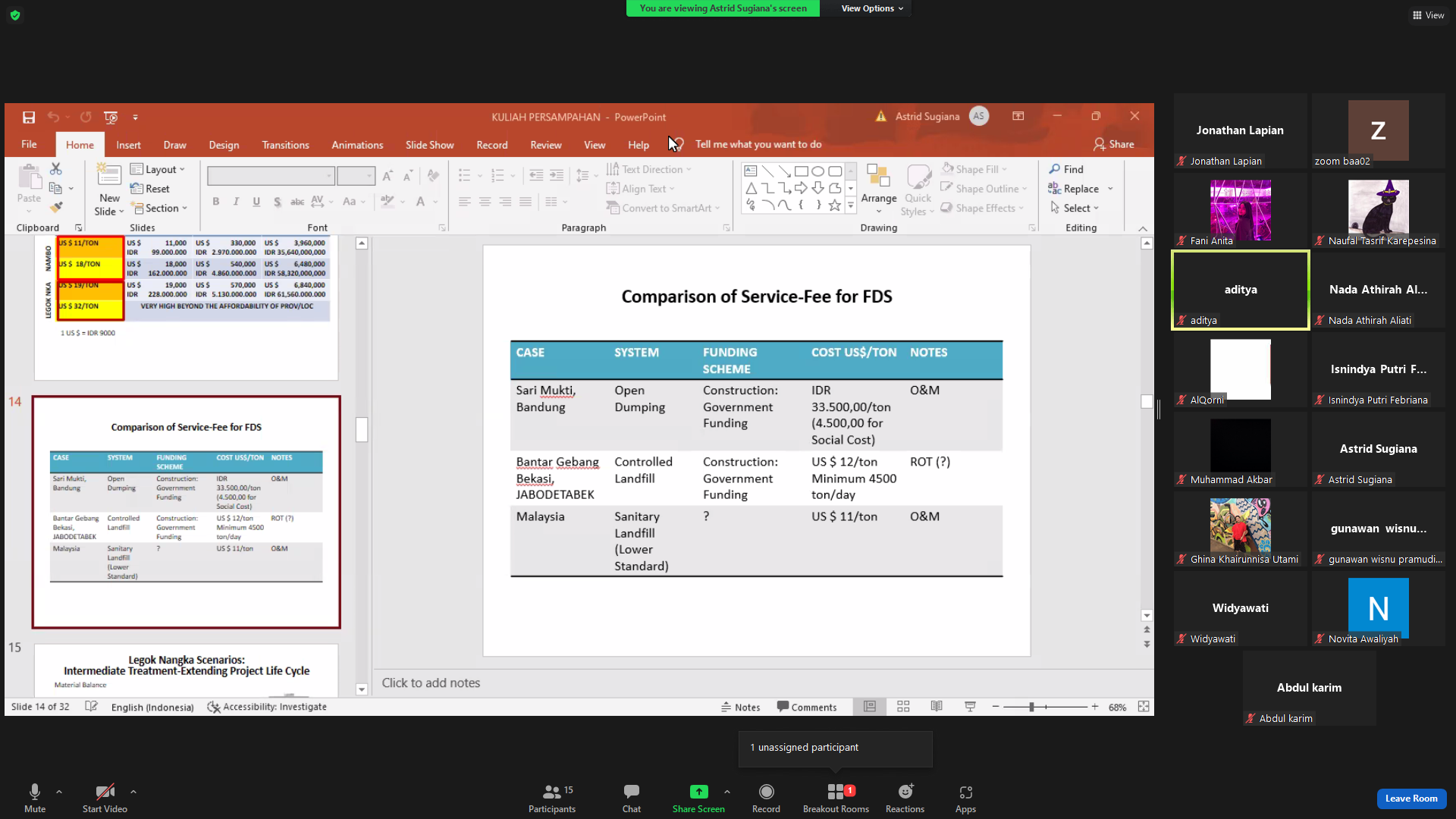1456x819 pixels.
Task: Open the Select dropdown in Editing
Action: [x=1074, y=208]
